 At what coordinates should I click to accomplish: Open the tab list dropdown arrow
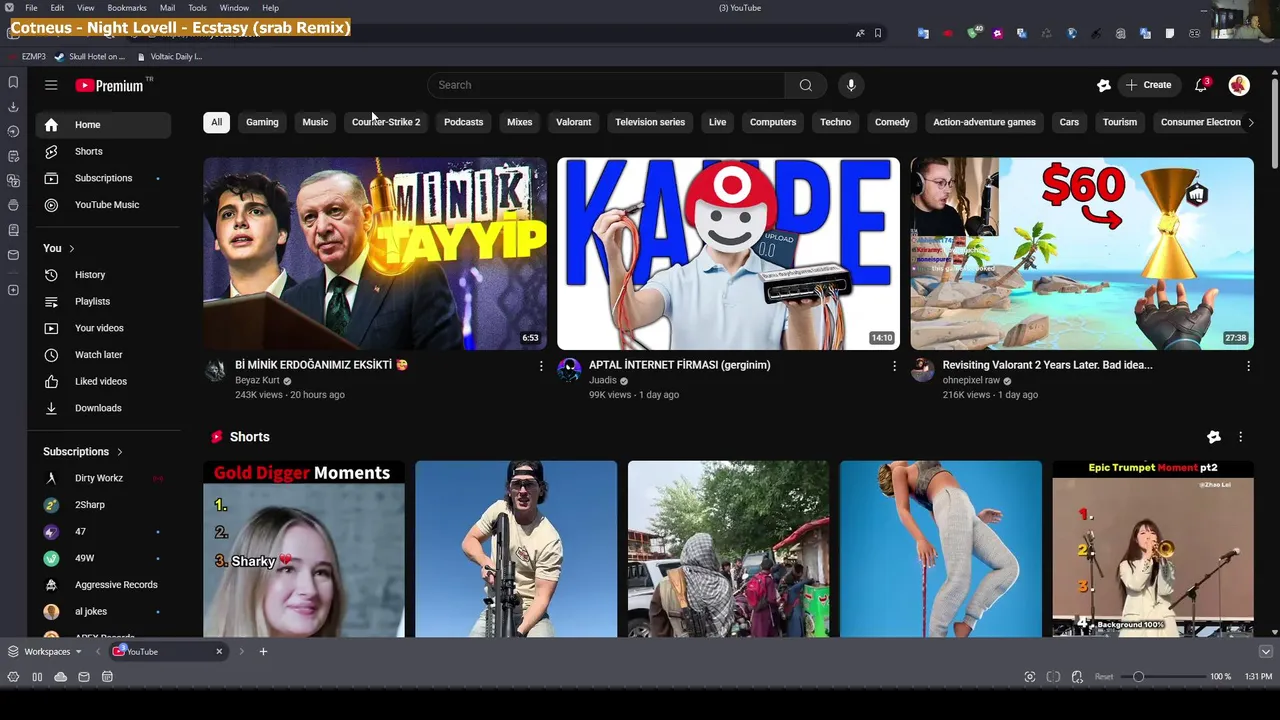(x=1265, y=651)
